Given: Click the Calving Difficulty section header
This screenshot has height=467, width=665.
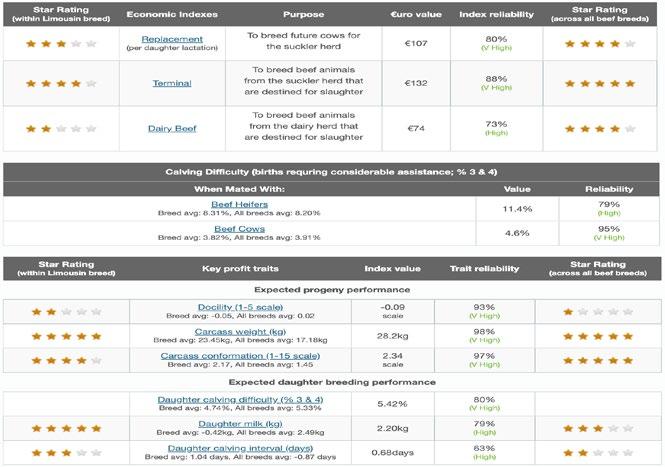Looking at the screenshot, I should coord(331,172).
